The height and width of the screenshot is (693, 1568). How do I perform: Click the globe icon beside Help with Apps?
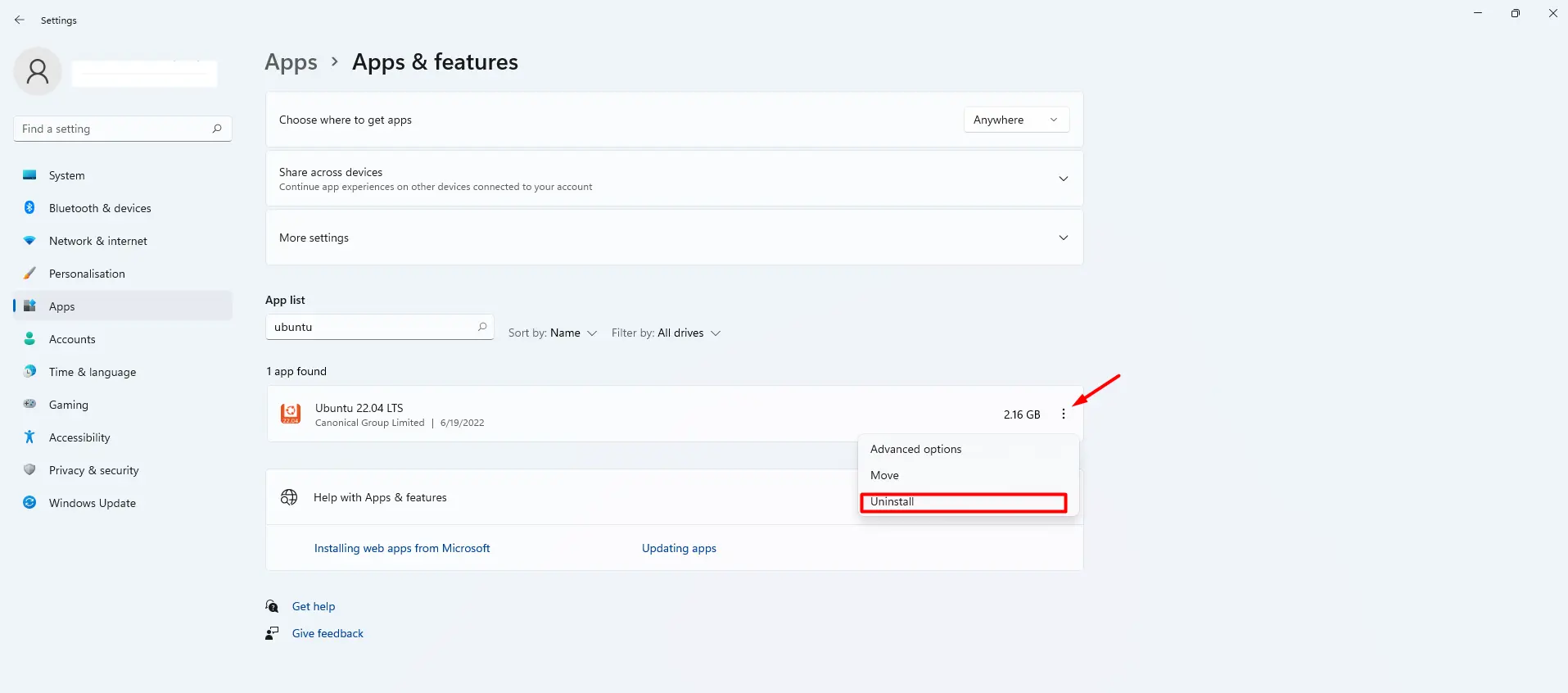(x=289, y=497)
